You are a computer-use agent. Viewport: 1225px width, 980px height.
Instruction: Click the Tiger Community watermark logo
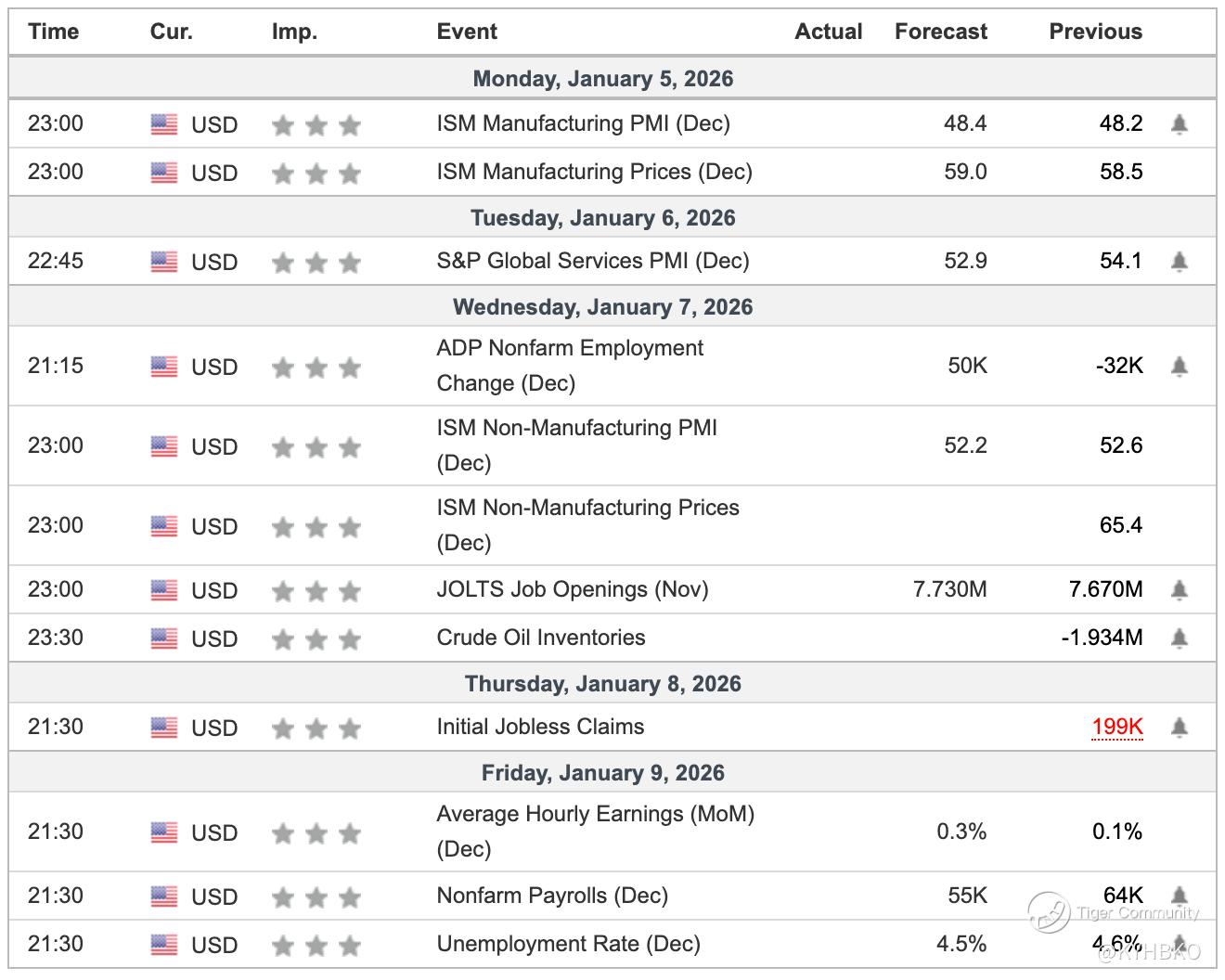click(x=1050, y=912)
